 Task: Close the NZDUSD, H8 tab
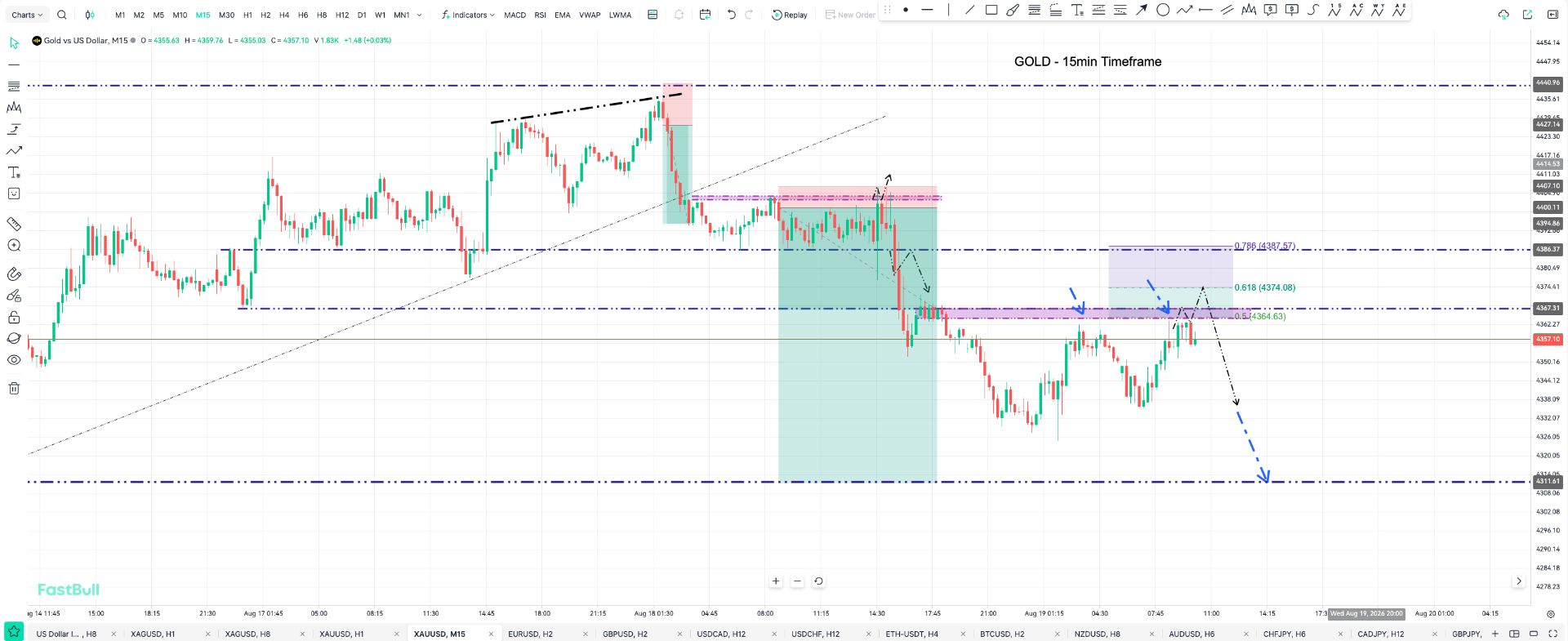[1151, 634]
